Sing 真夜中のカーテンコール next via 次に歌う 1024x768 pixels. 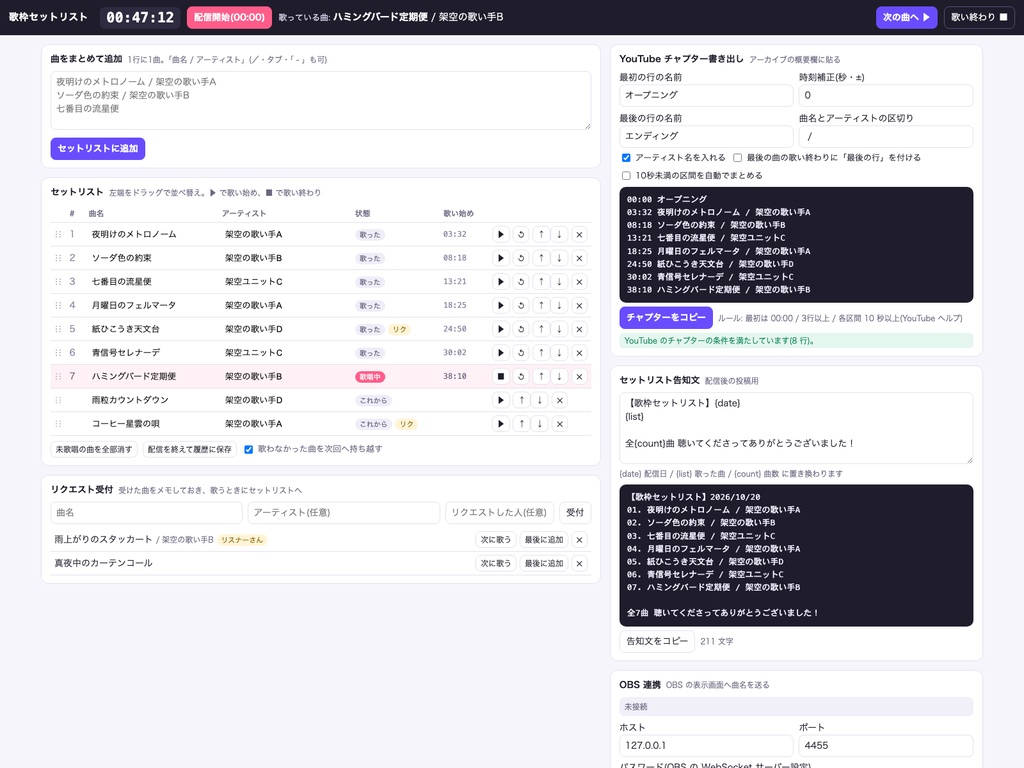point(496,564)
